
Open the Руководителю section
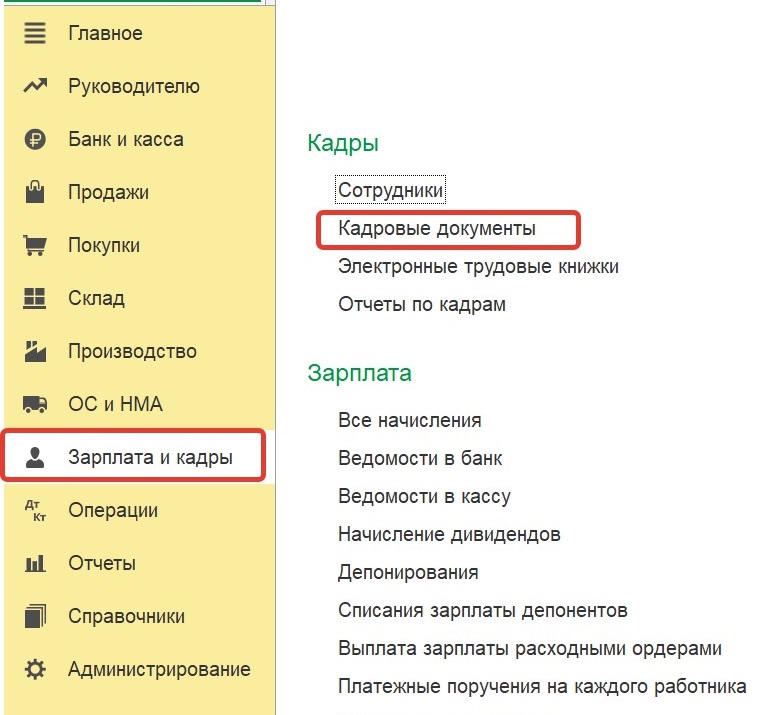134,86
